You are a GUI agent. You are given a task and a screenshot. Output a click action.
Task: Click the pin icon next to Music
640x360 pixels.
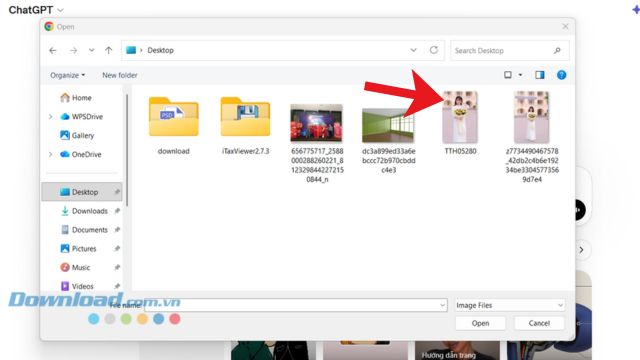click(x=117, y=267)
